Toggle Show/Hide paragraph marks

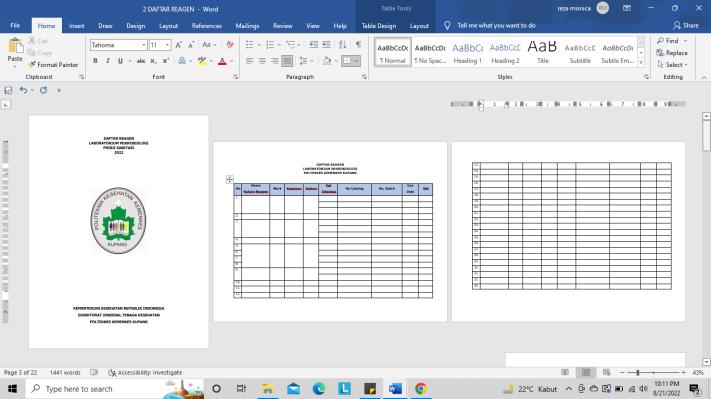coord(358,44)
